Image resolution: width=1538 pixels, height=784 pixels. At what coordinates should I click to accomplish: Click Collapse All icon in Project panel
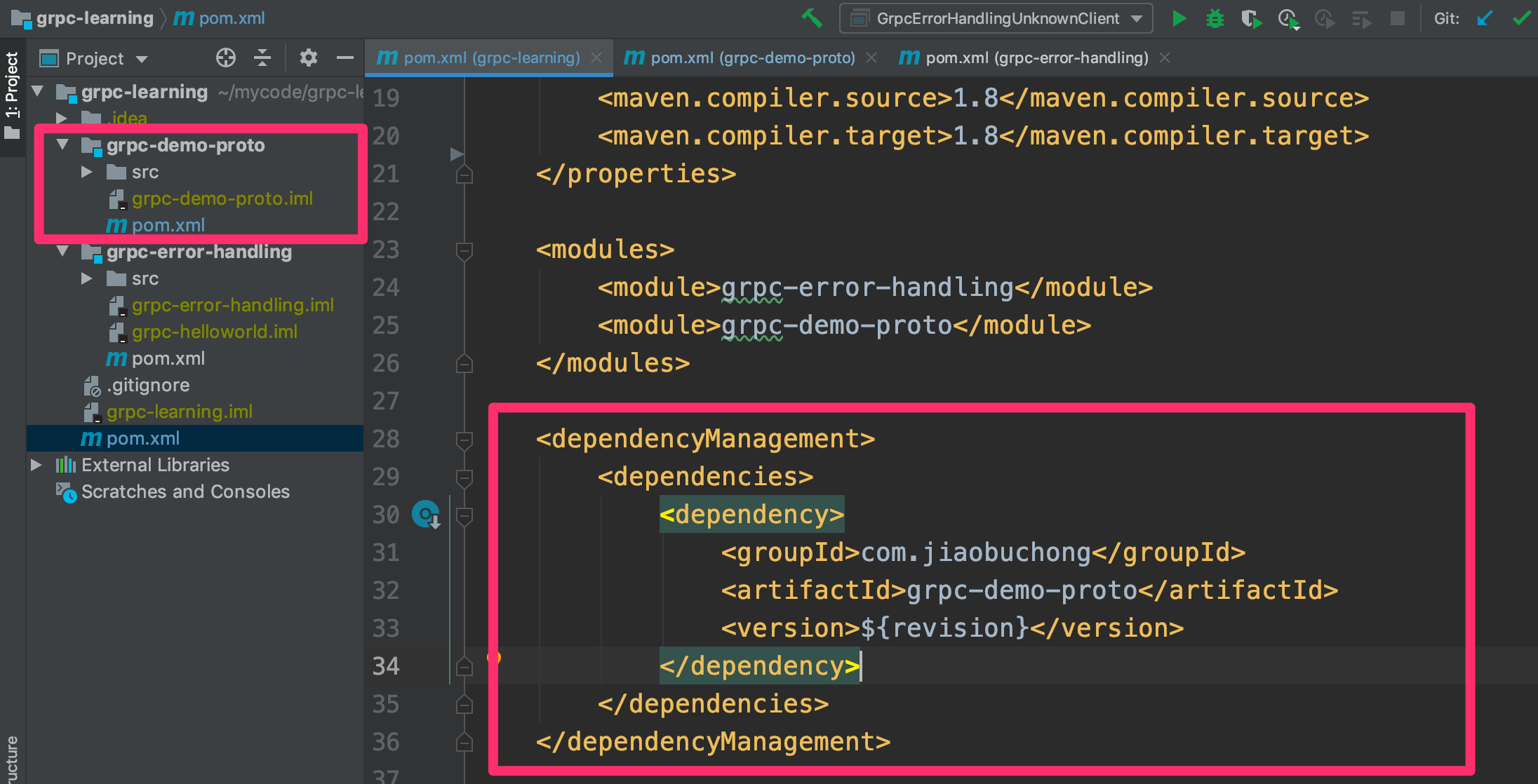pos(262,58)
